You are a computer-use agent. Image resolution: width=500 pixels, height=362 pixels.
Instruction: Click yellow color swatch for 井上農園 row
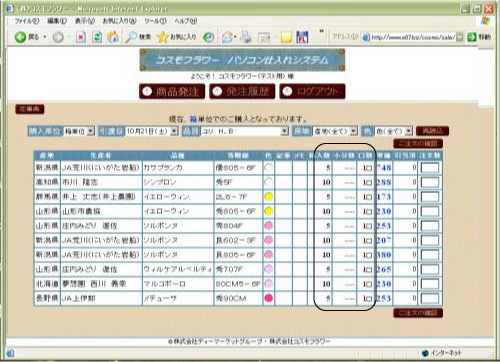[x=268, y=197]
